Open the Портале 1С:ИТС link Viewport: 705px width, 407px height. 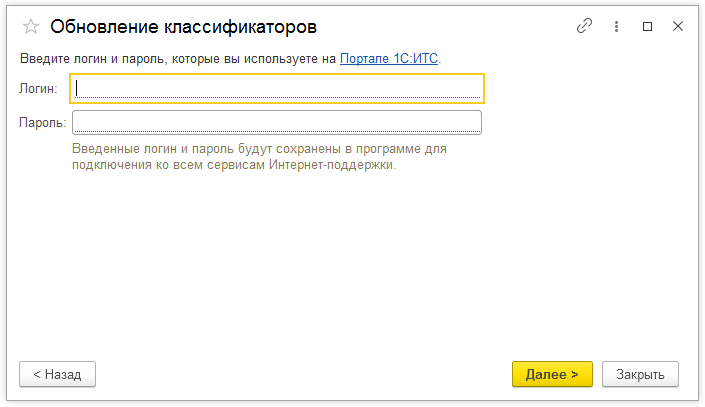click(x=389, y=59)
